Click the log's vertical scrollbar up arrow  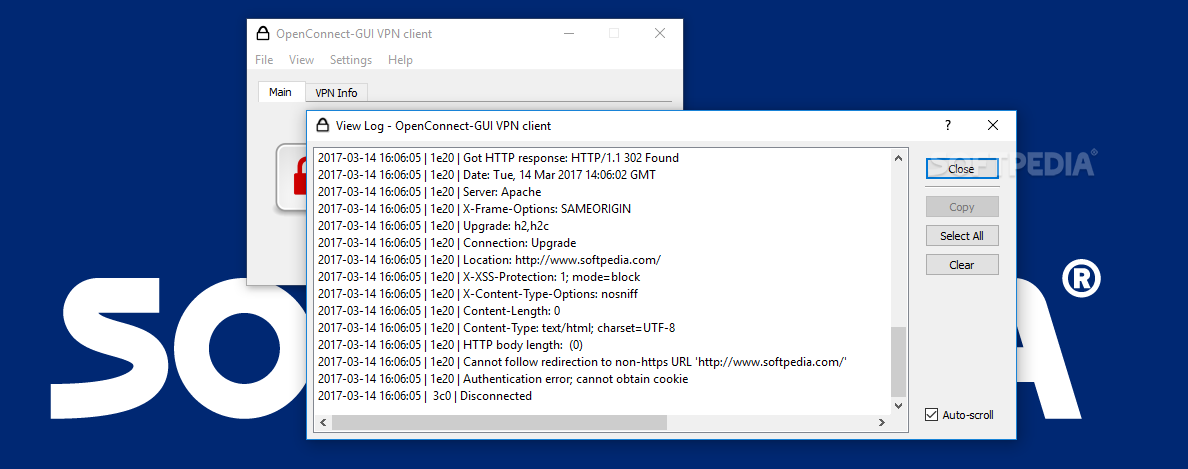click(x=899, y=158)
